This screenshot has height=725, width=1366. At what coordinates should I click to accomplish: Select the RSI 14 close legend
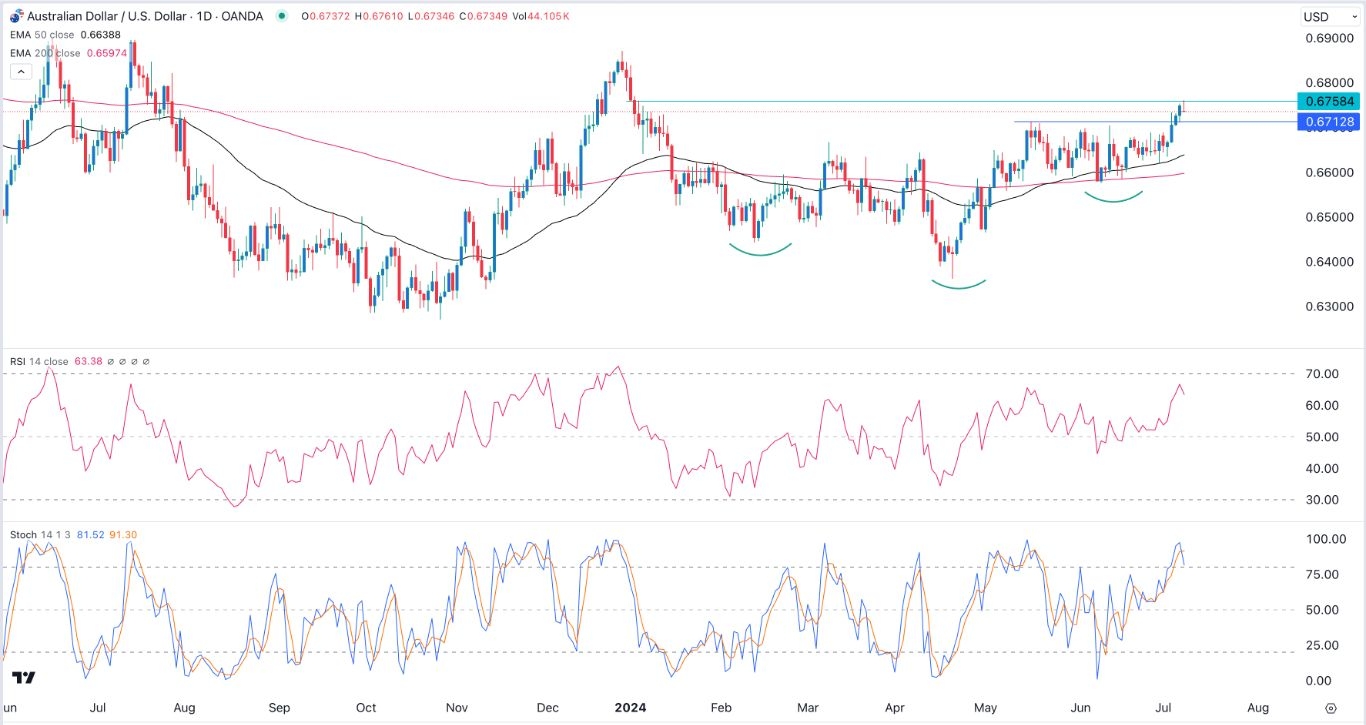pos(37,361)
